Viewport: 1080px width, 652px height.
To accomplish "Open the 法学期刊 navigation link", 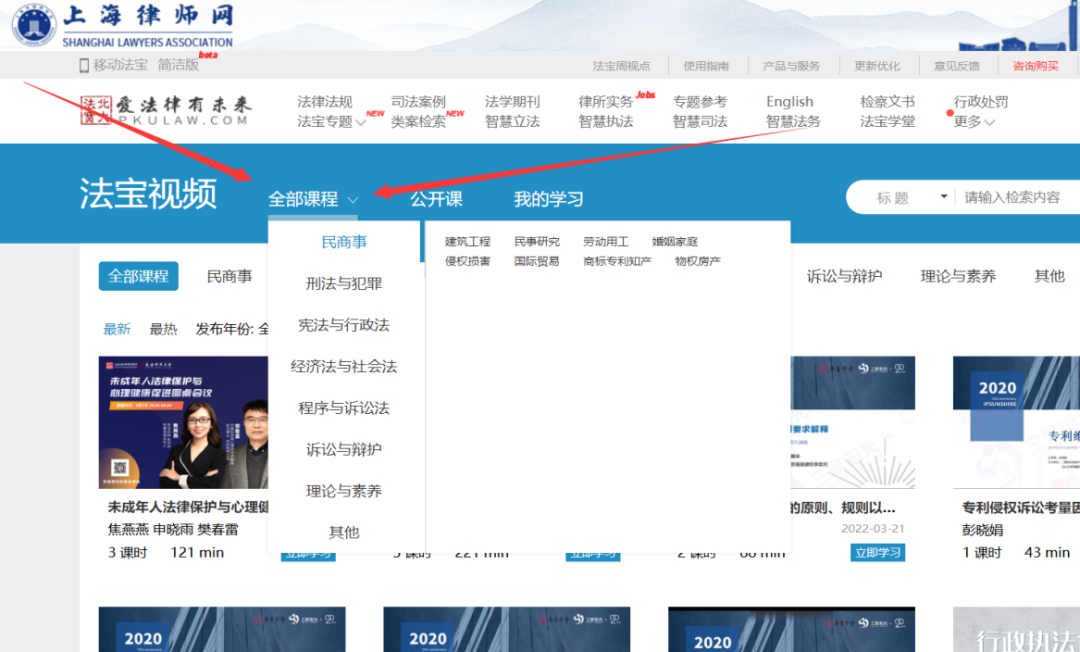I will [x=512, y=102].
